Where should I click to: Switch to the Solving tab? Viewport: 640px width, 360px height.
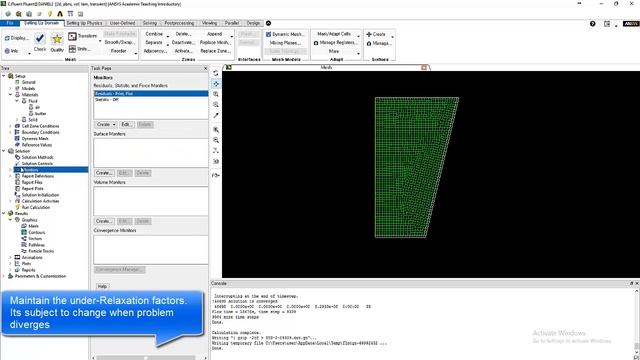[x=150, y=23]
